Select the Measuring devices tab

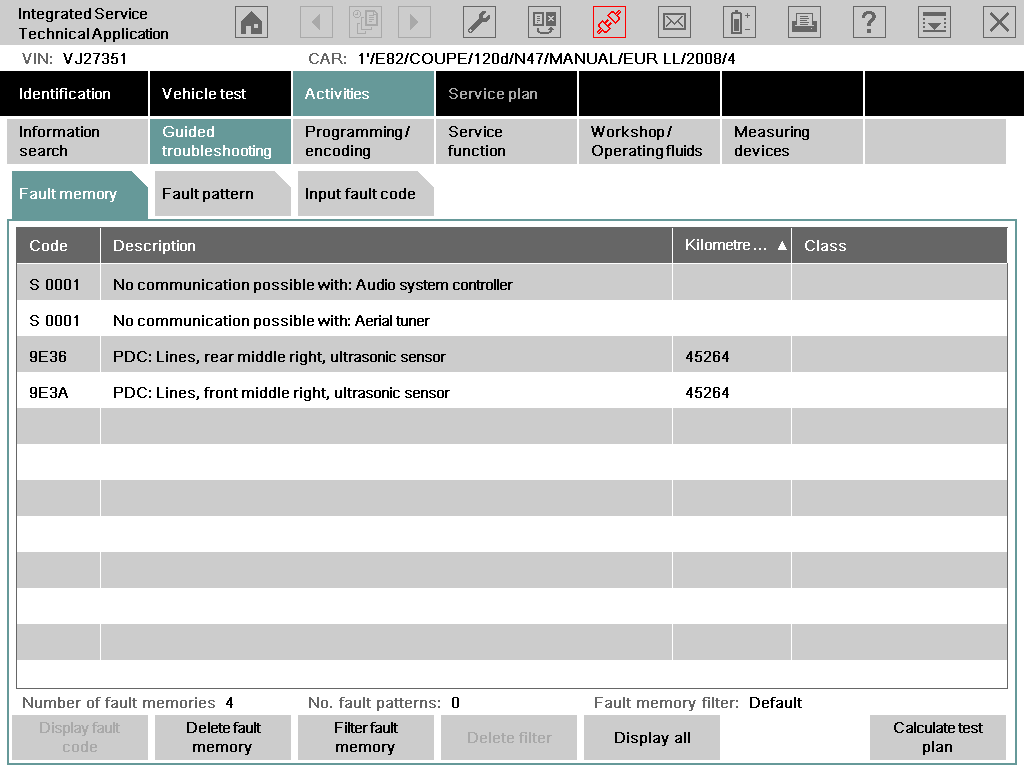791,141
